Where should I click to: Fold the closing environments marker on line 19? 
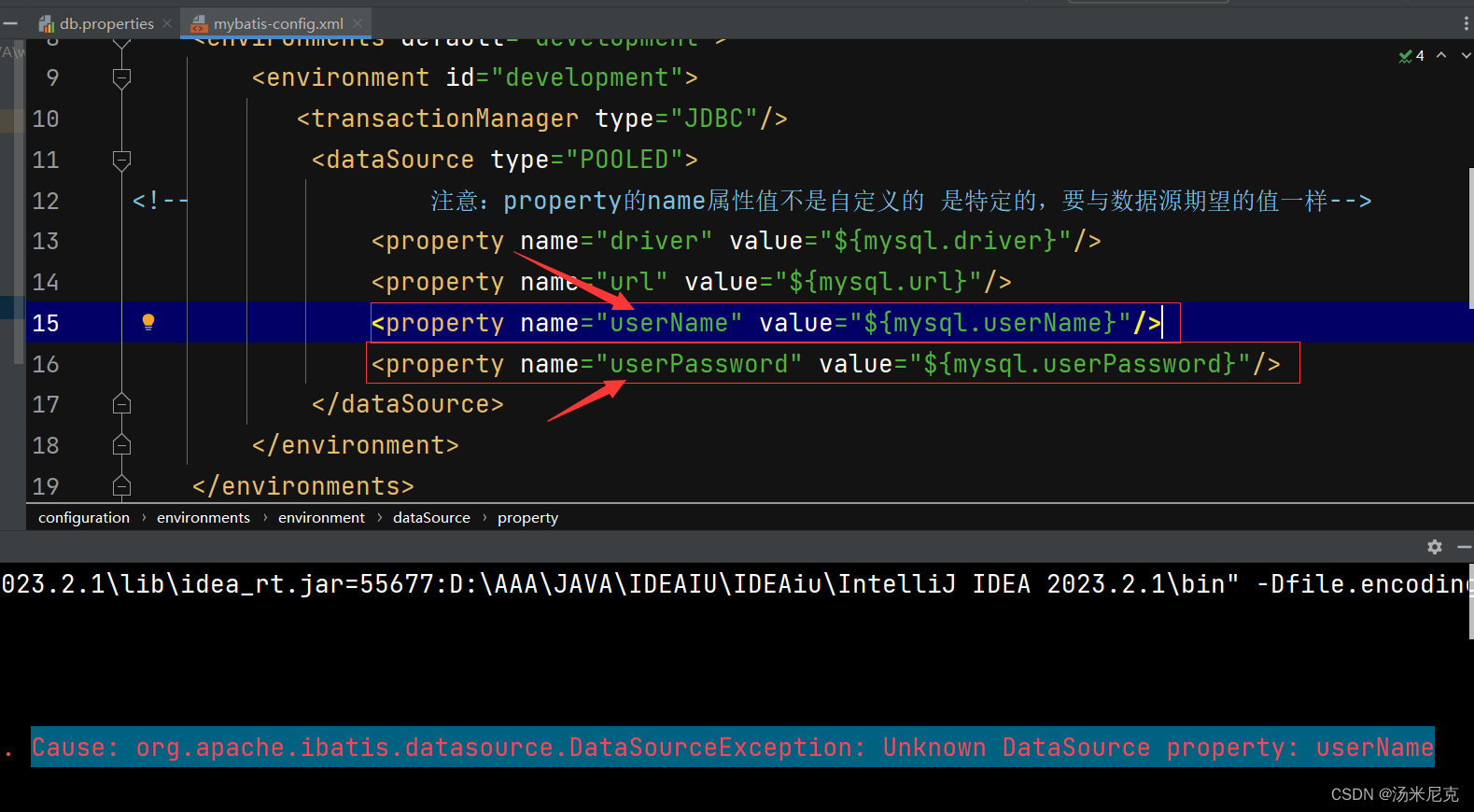(121, 486)
